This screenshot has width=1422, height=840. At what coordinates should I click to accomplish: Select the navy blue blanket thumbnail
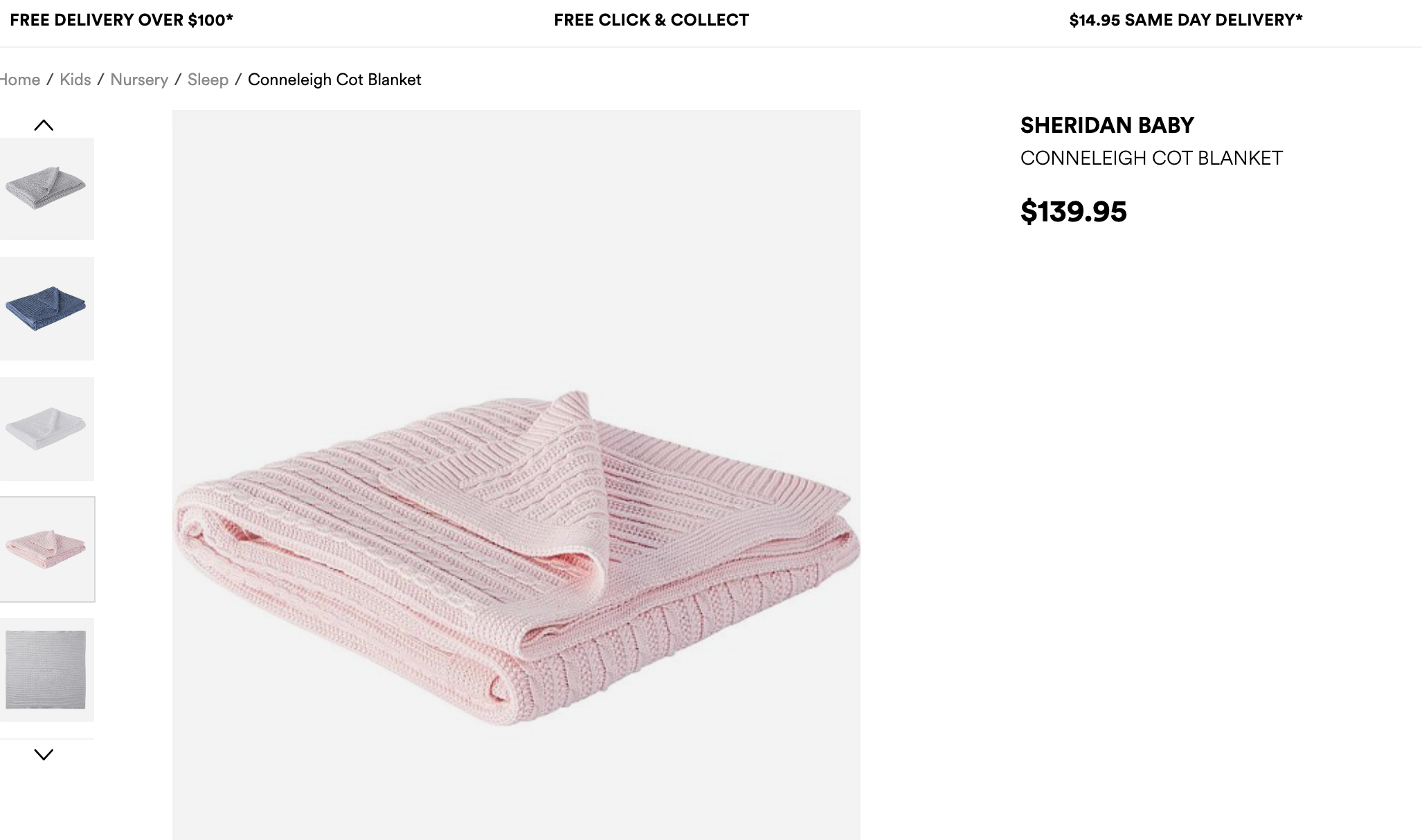pyautogui.click(x=46, y=309)
